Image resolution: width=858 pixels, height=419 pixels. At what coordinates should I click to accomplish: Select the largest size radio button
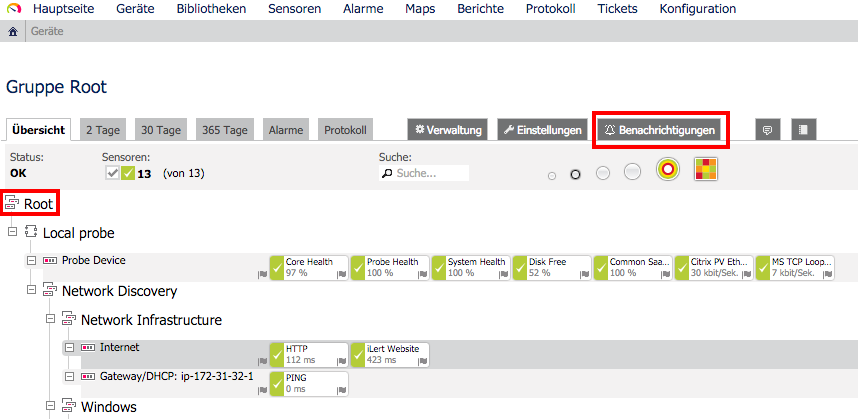pos(632,172)
